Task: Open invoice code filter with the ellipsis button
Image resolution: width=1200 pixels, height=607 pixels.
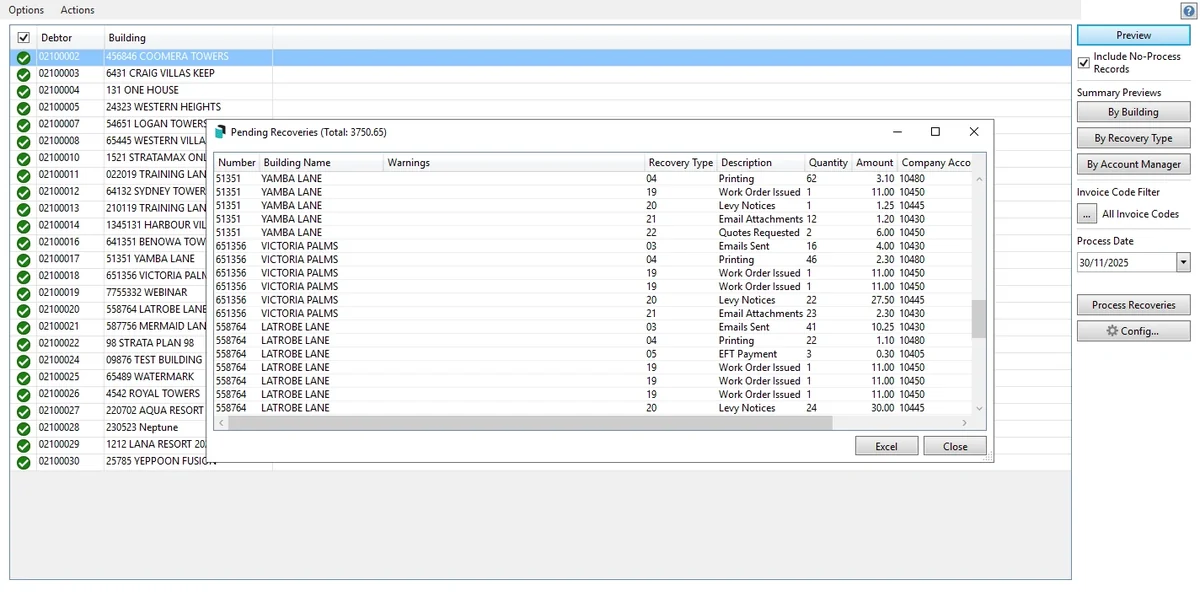Action: click(x=1087, y=214)
